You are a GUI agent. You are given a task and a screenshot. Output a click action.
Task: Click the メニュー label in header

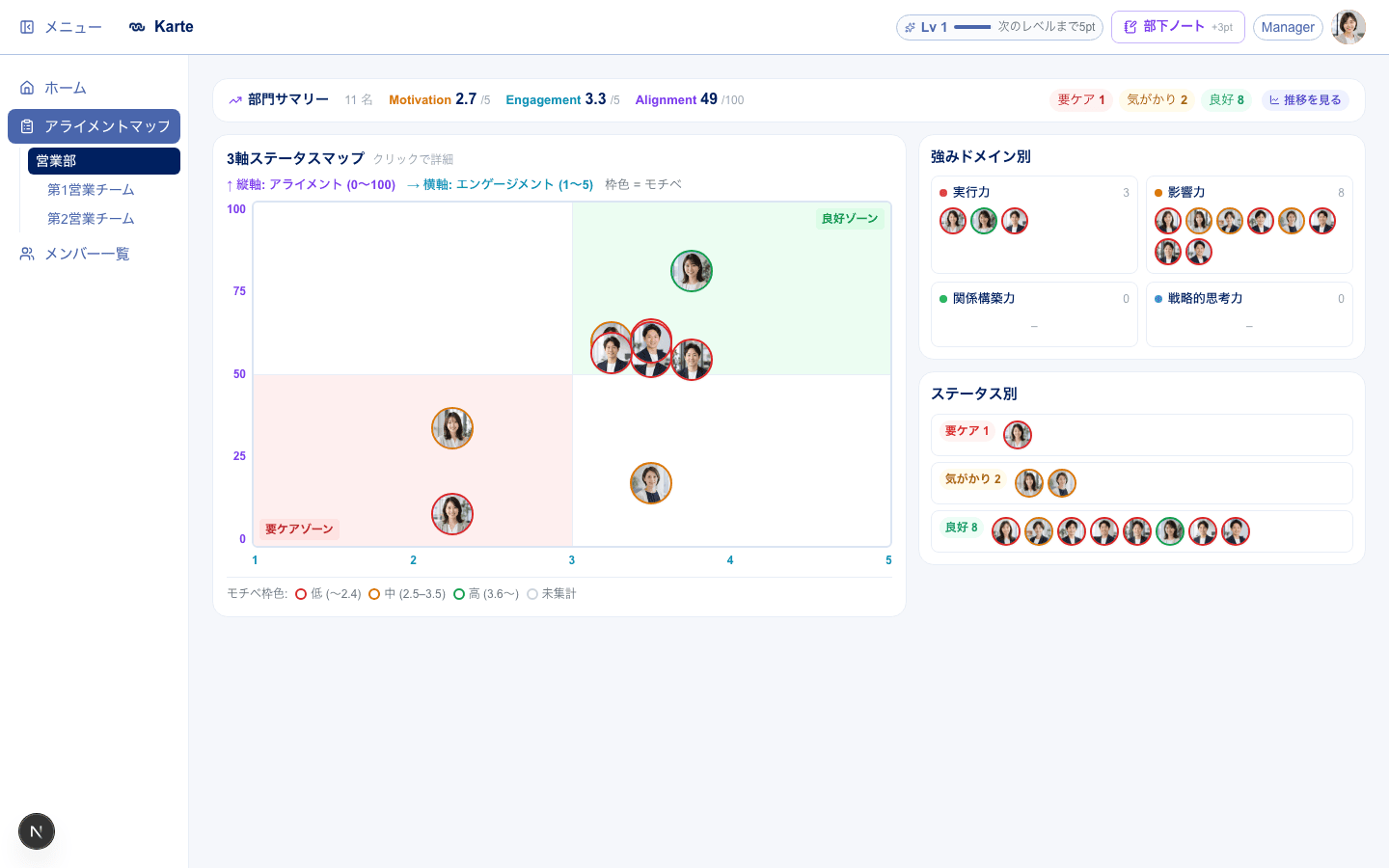tap(73, 27)
